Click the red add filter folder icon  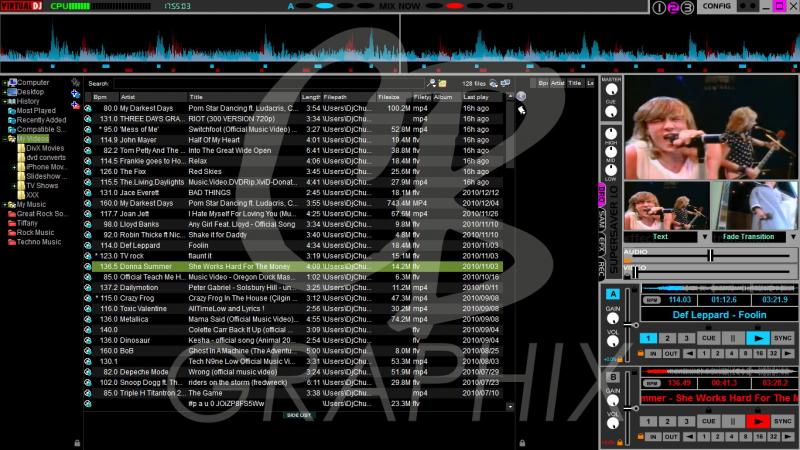[x=76, y=105]
